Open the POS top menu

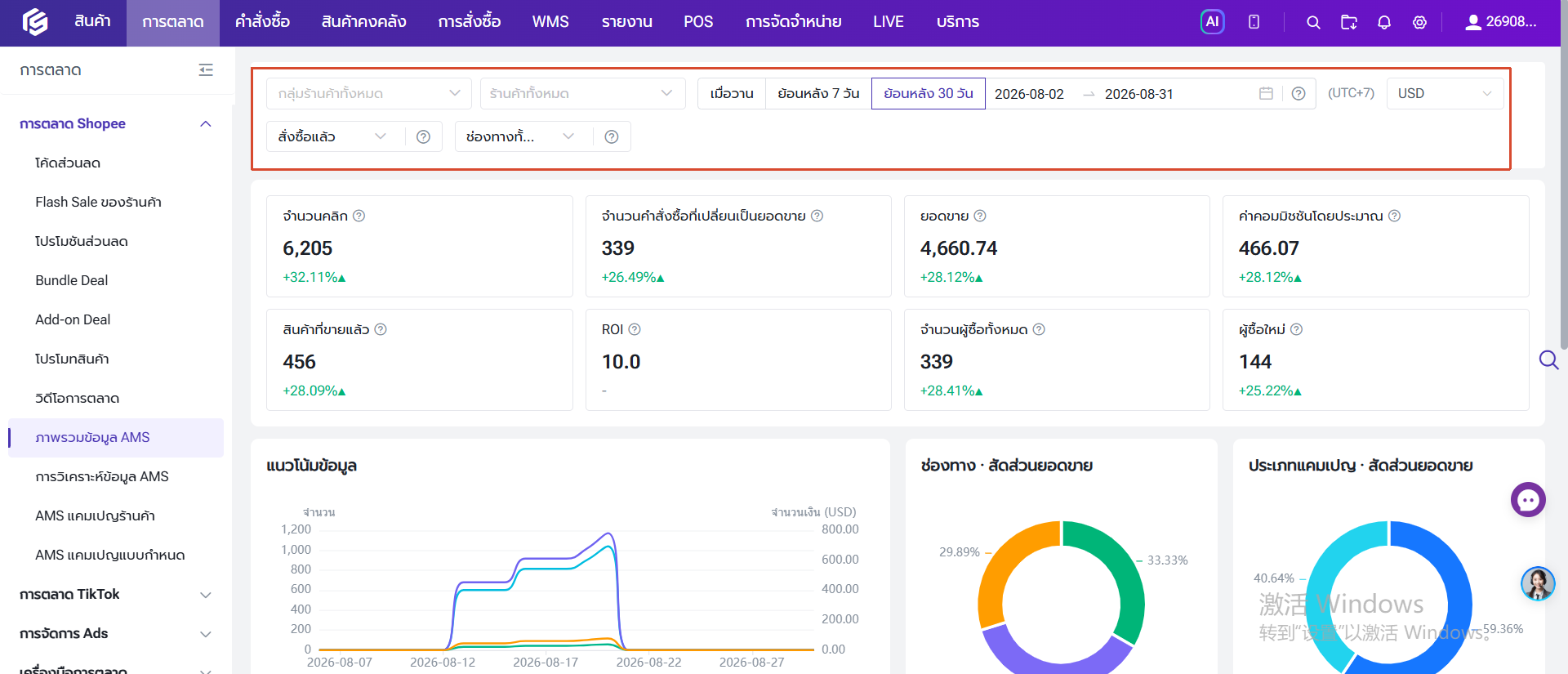[698, 22]
